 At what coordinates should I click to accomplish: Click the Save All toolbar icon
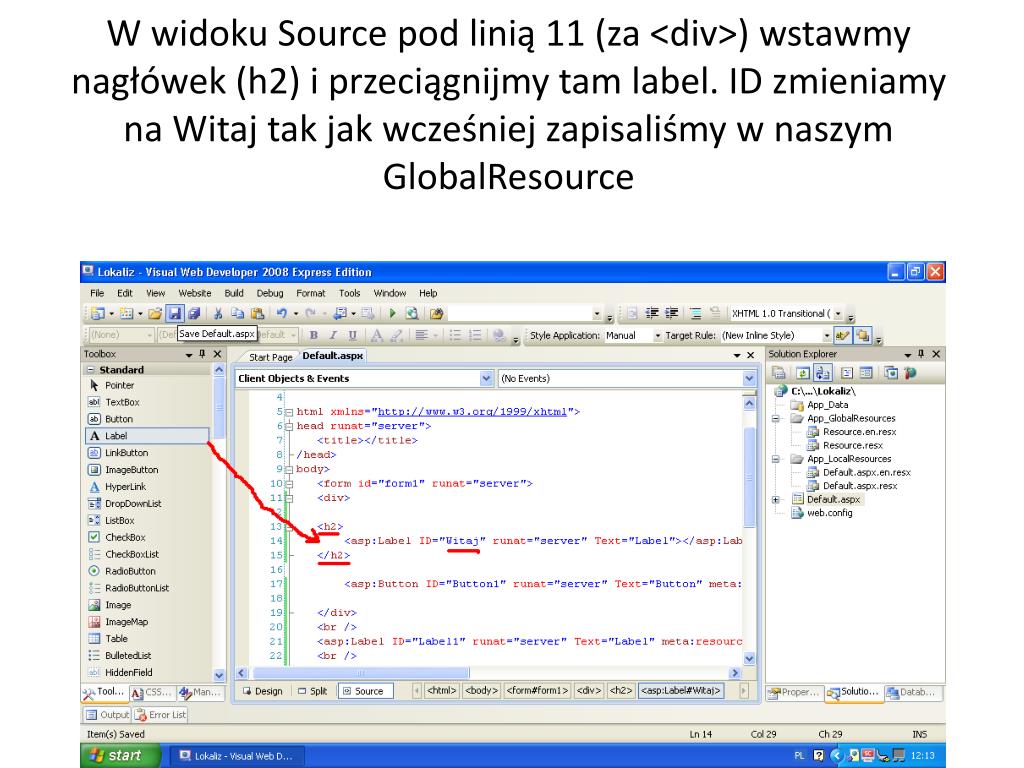pyautogui.click(x=194, y=313)
